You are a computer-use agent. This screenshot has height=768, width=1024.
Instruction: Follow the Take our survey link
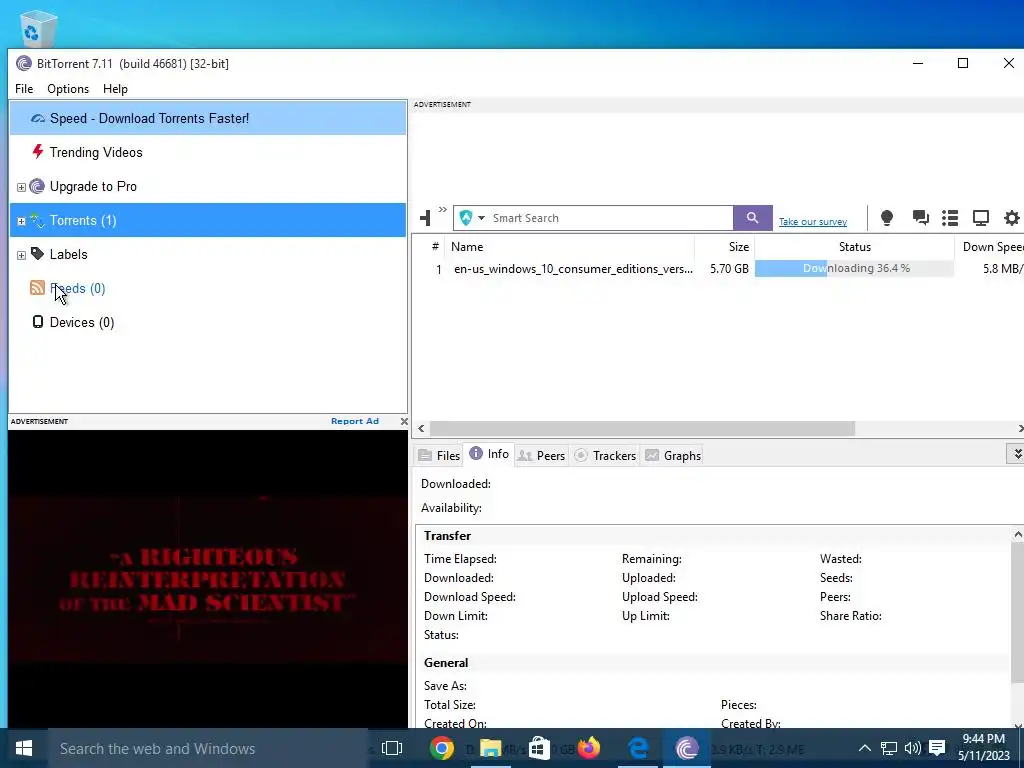tap(813, 221)
